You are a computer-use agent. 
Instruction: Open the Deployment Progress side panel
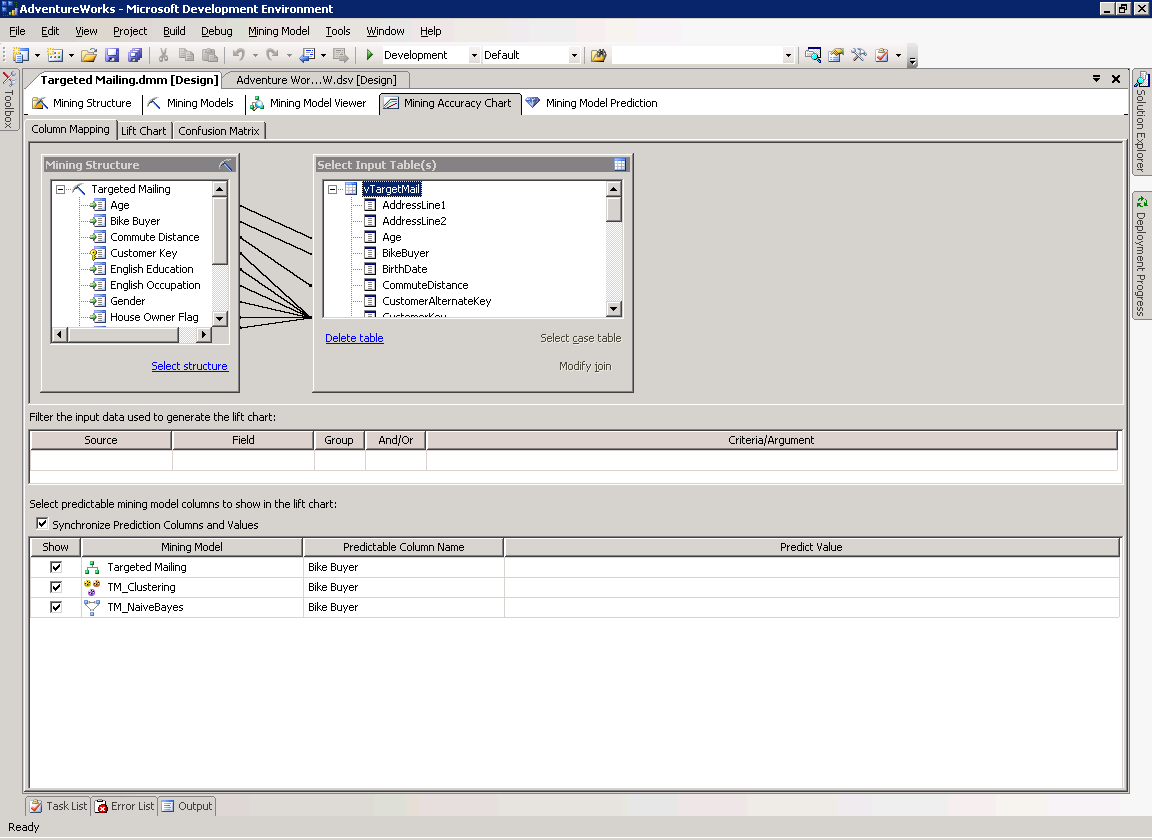coord(1141,255)
